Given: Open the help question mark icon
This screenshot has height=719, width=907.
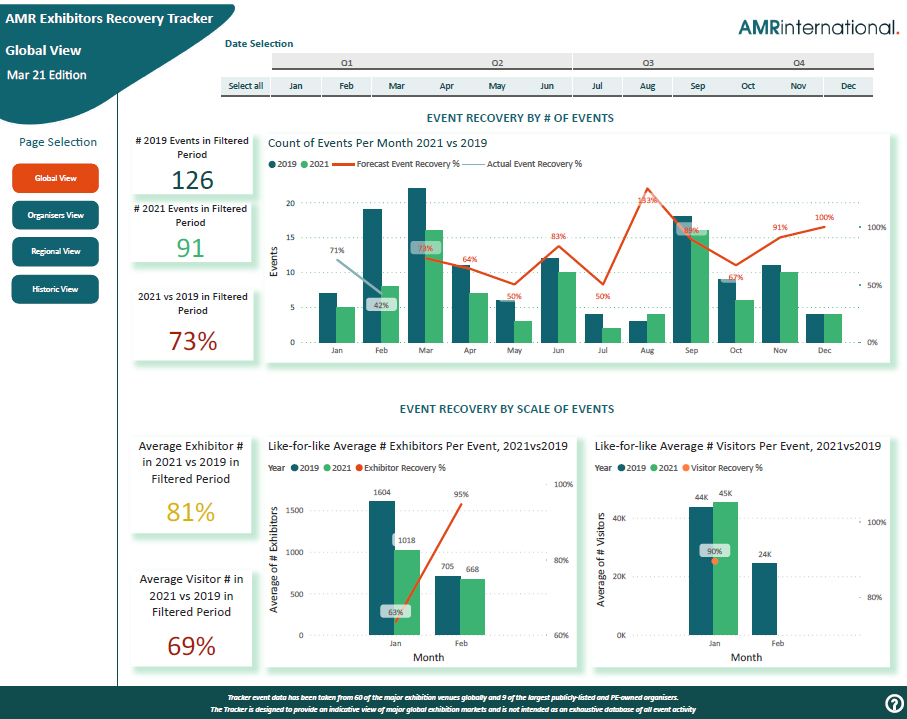Looking at the screenshot, I should [894, 703].
